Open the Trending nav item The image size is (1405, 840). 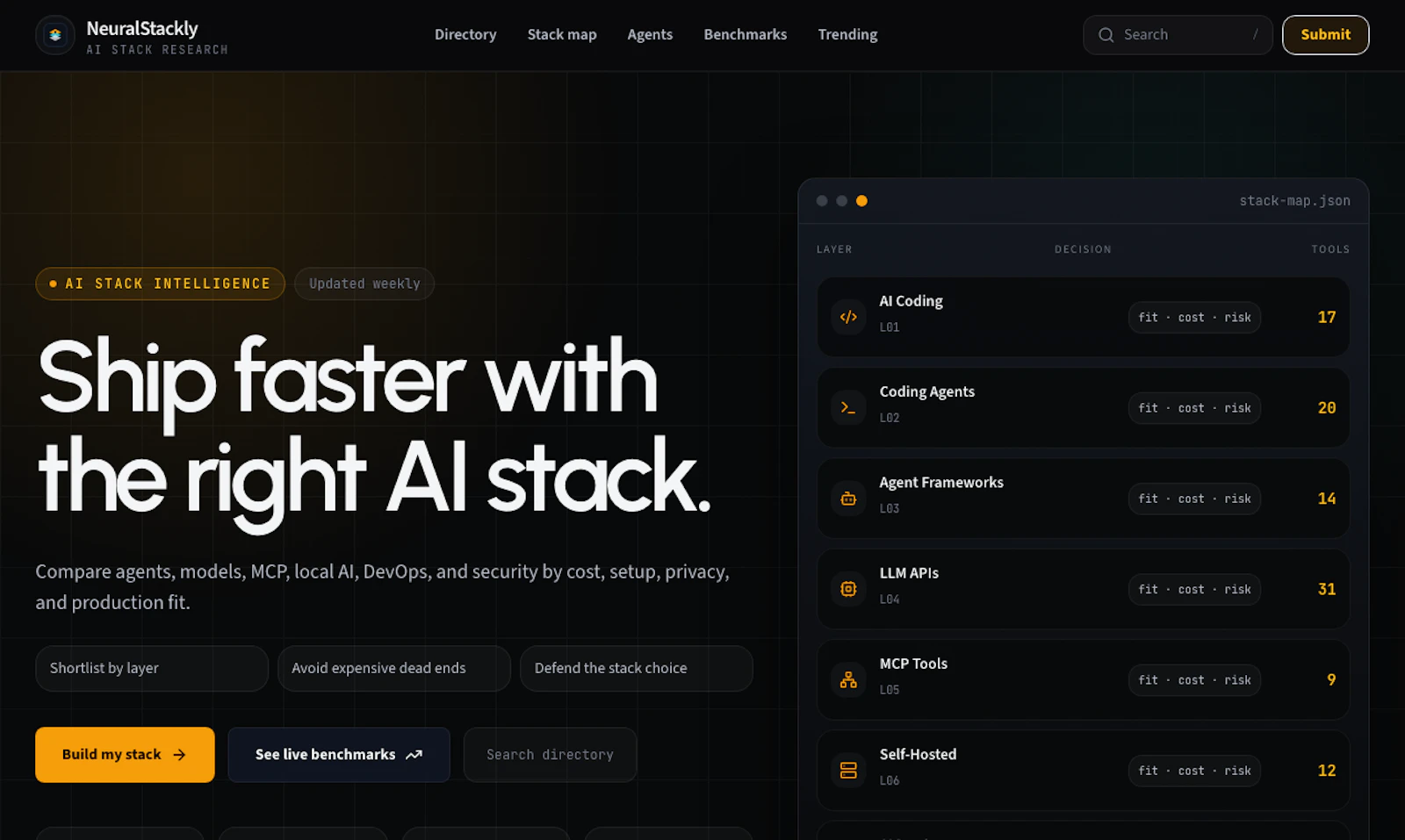pos(847,35)
